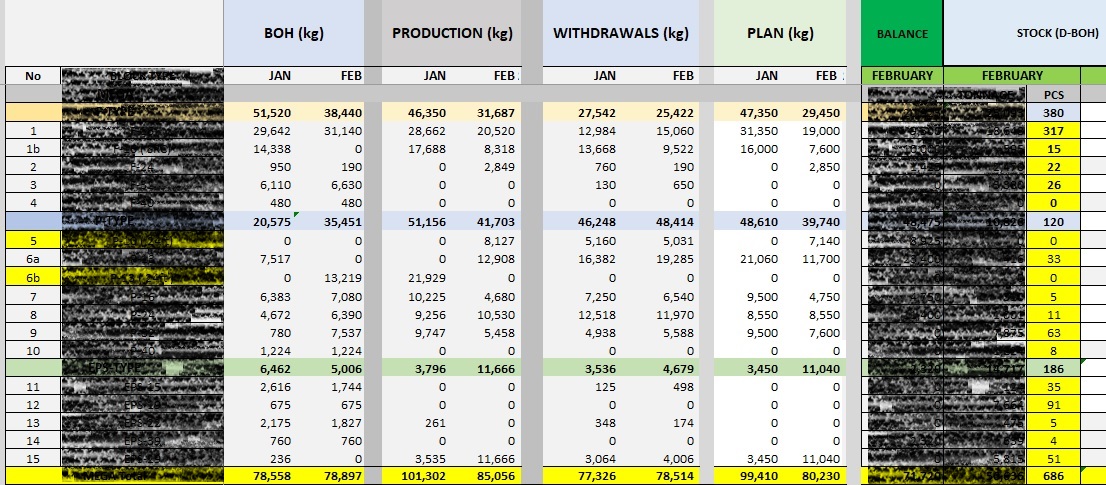The height and width of the screenshot is (485, 1106).
Task: Click row 1 production value 28,662
Action: tap(427, 130)
